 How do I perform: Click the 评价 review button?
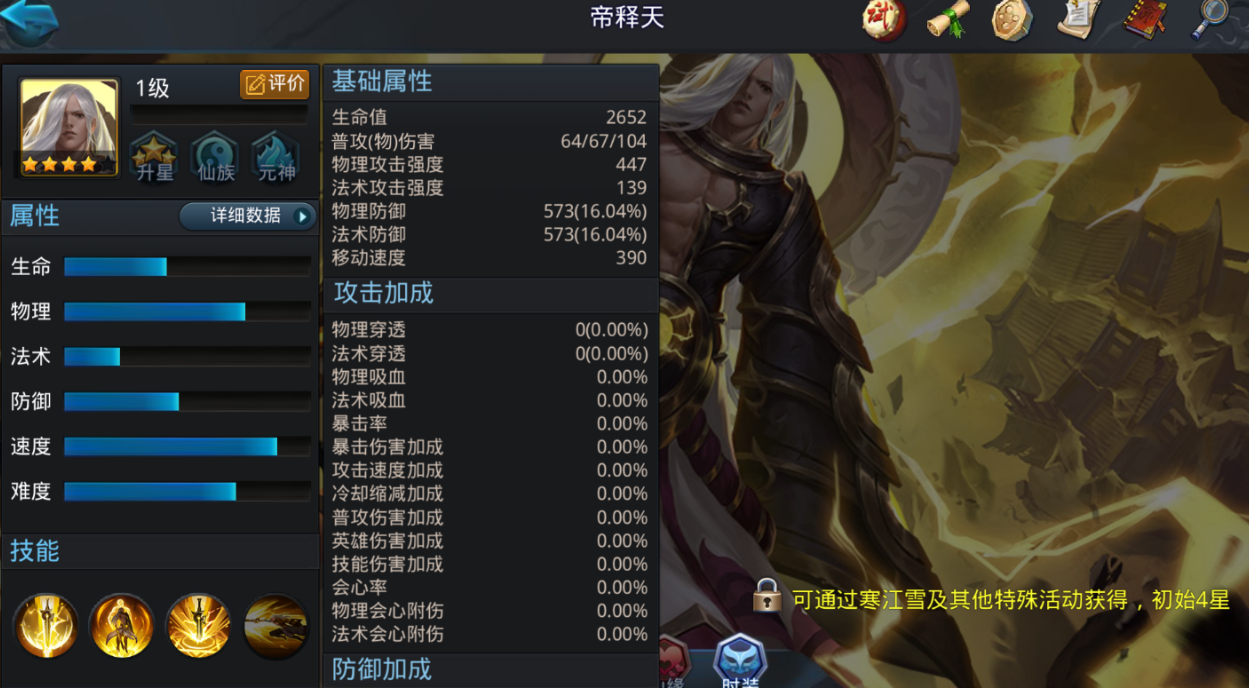click(x=274, y=84)
